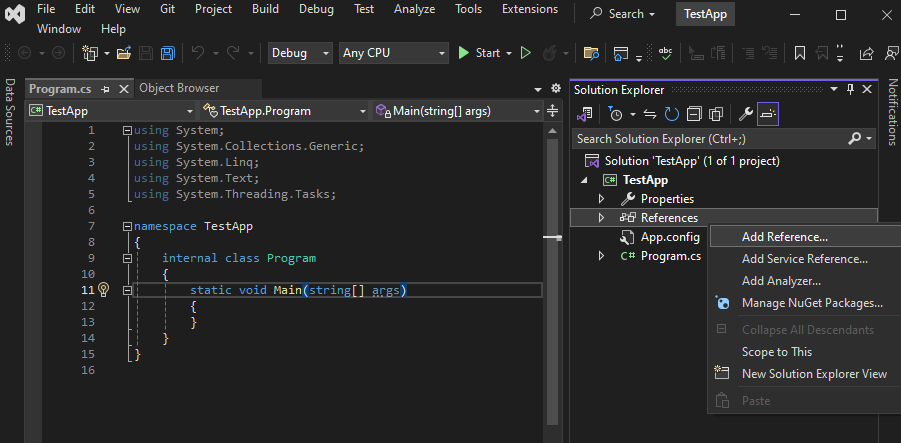Open the File menu

[46, 9]
